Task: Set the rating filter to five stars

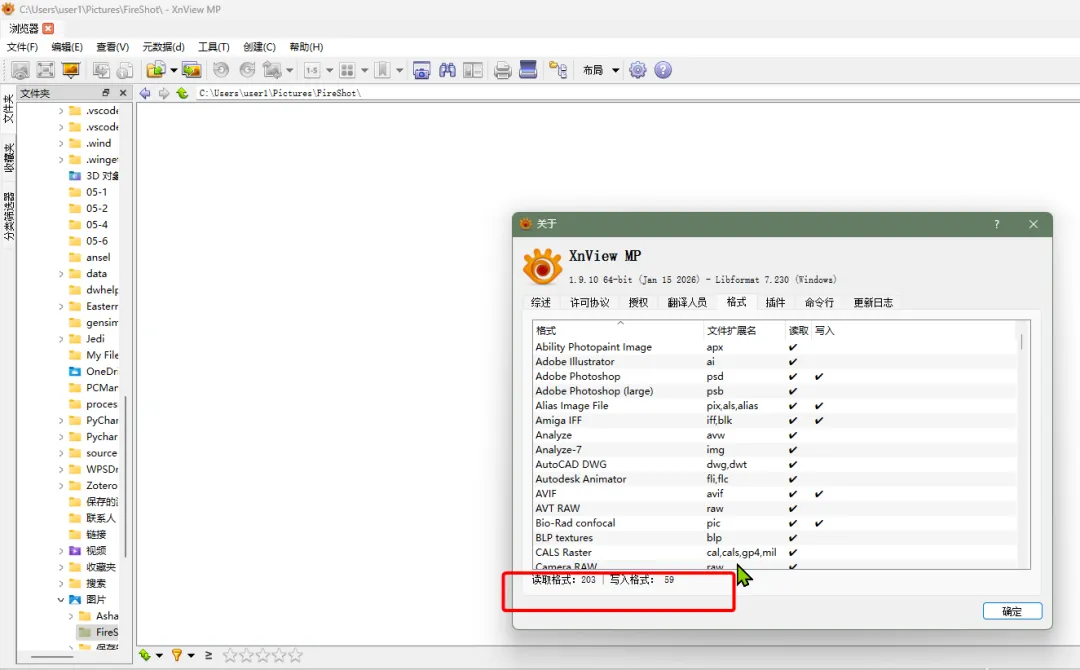Action: (x=295, y=655)
